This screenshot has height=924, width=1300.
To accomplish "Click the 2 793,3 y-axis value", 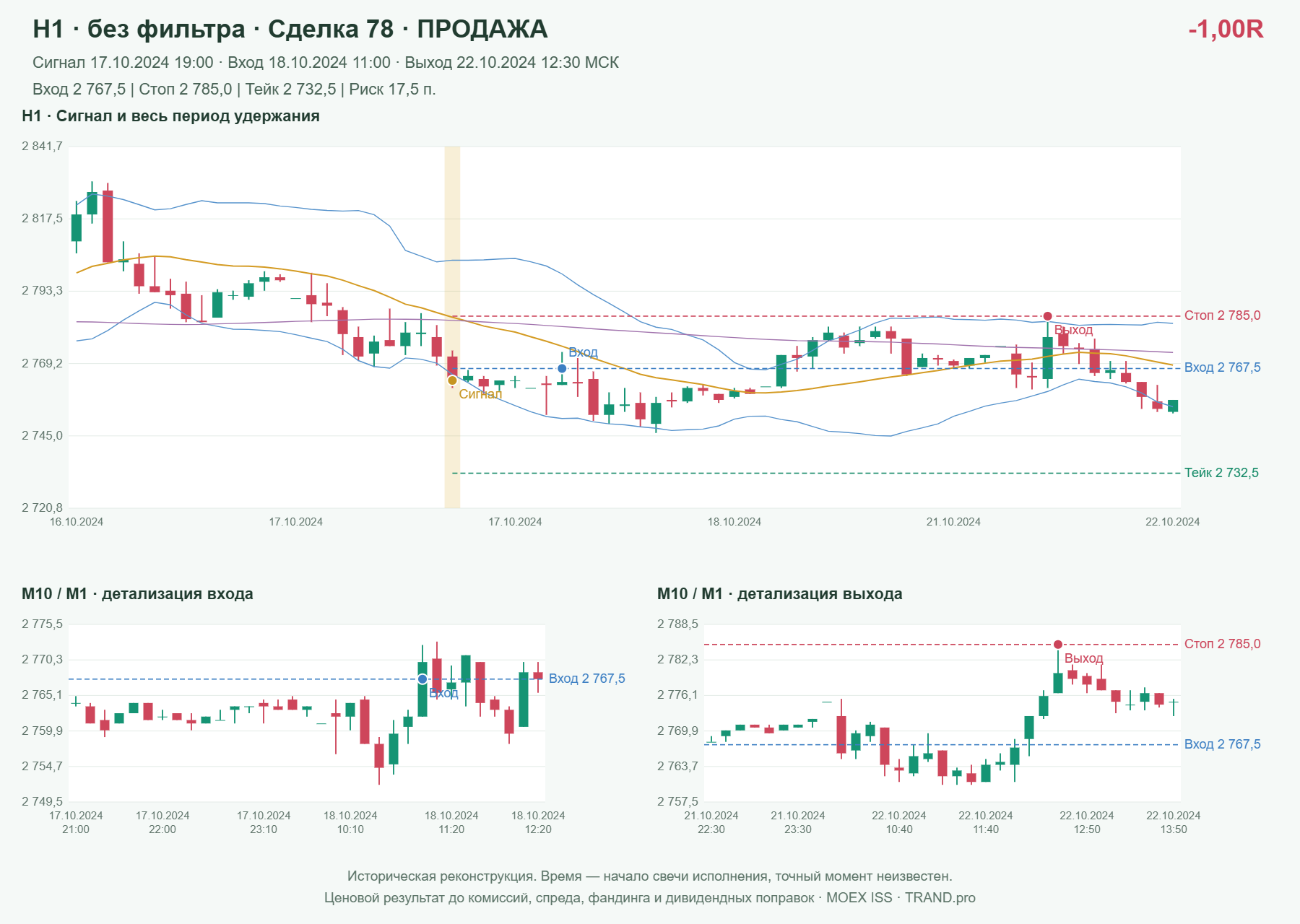I will [42, 291].
